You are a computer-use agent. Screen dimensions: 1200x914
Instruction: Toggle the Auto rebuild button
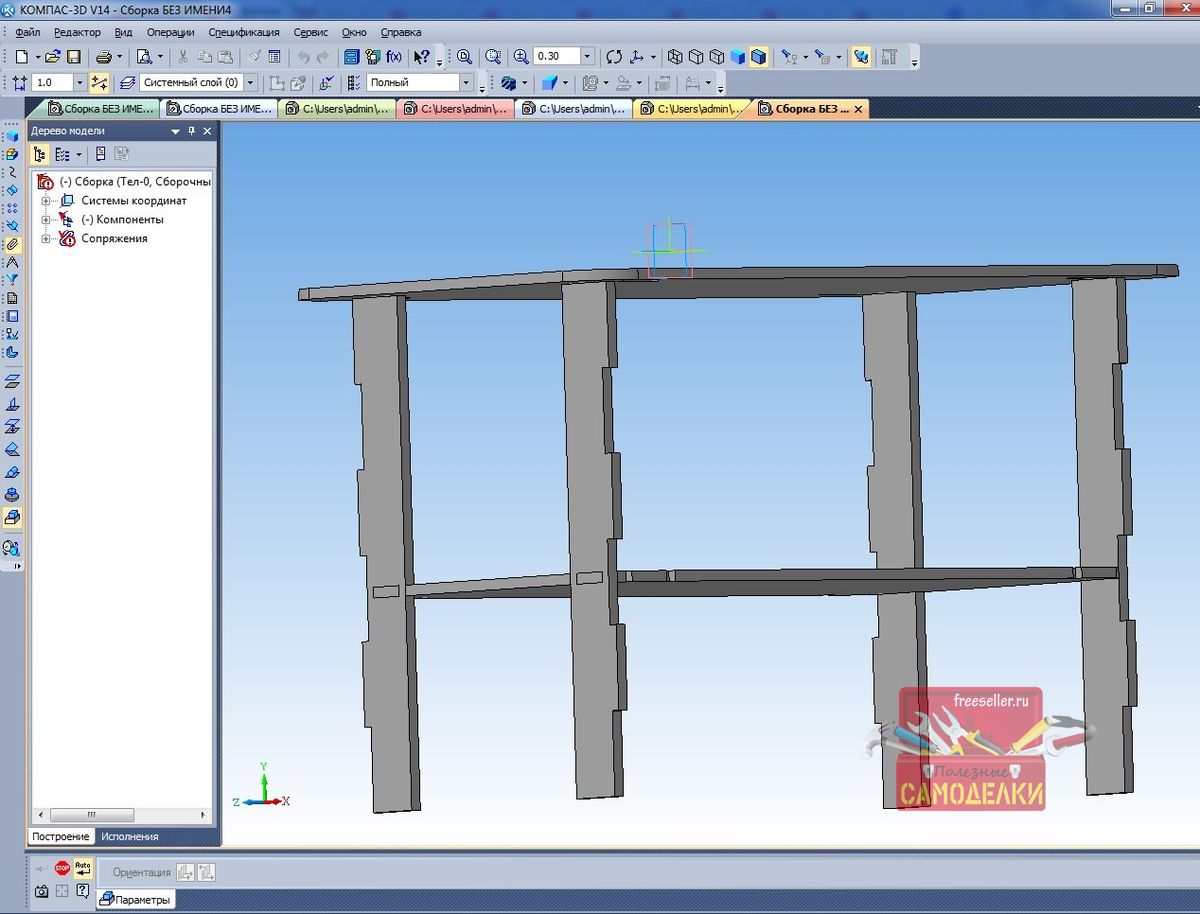coord(83,868)
